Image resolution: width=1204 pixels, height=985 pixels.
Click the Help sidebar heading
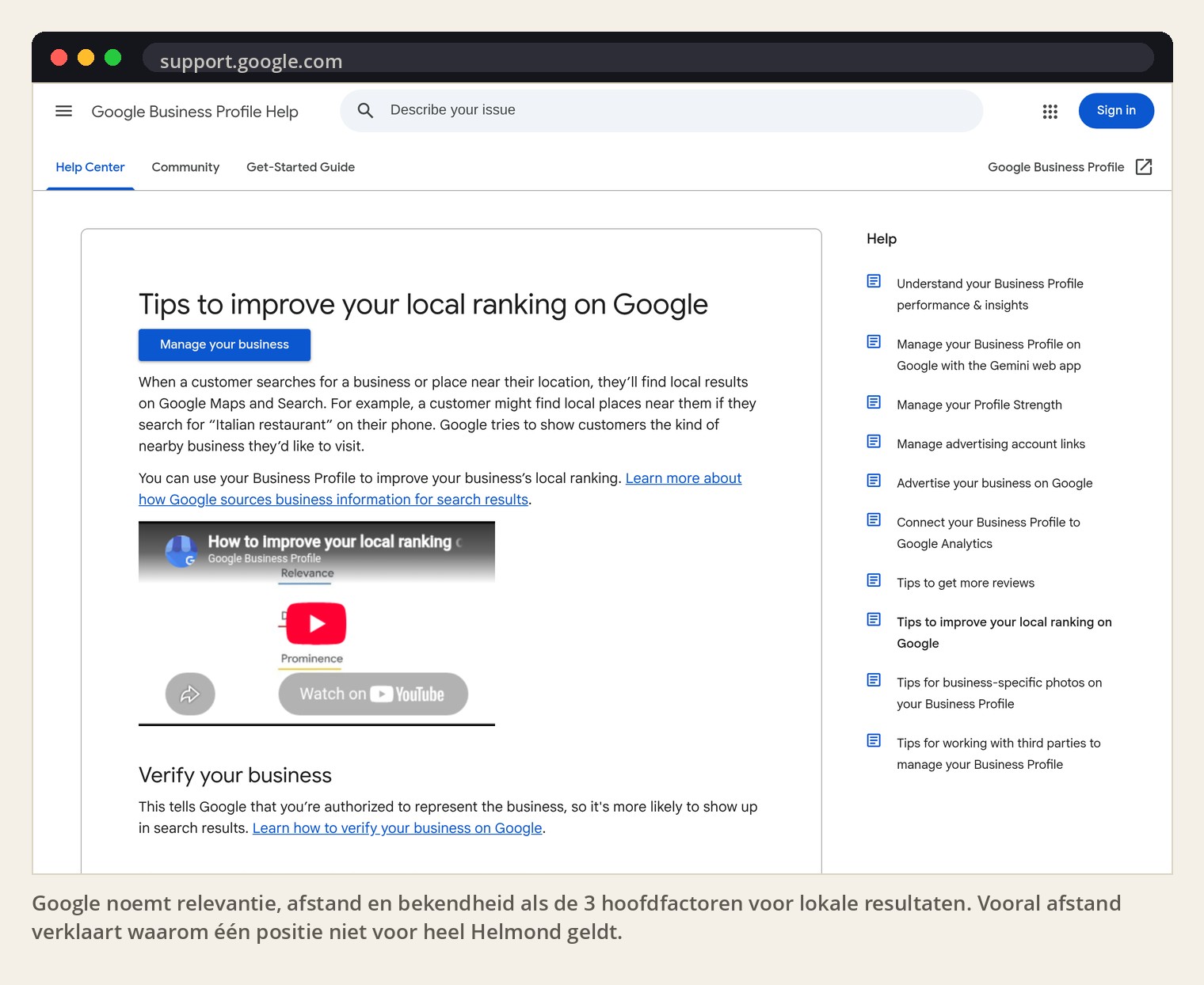tap(882, 239)
